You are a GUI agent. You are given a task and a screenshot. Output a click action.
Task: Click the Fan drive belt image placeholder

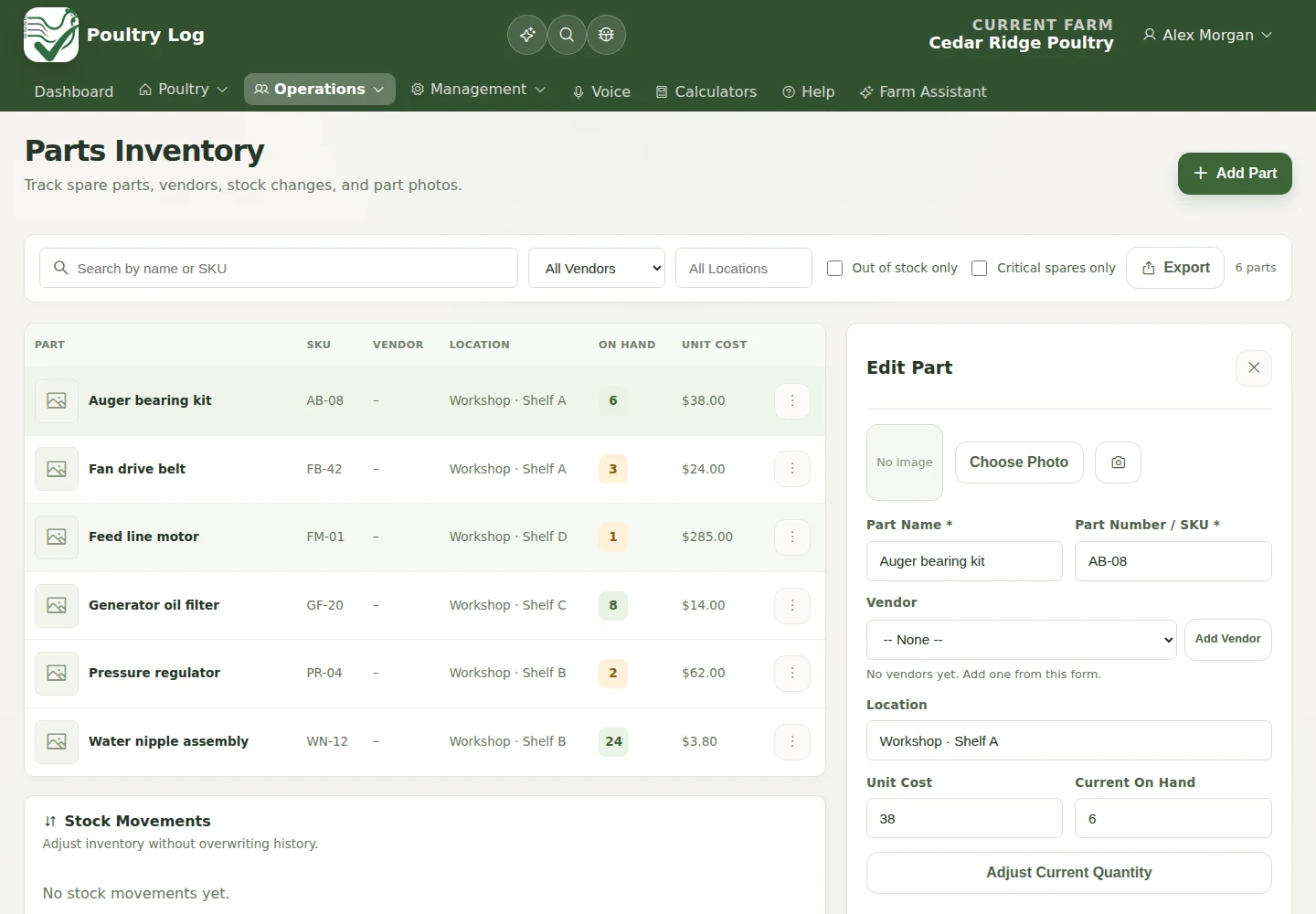[x=57, y=469]
